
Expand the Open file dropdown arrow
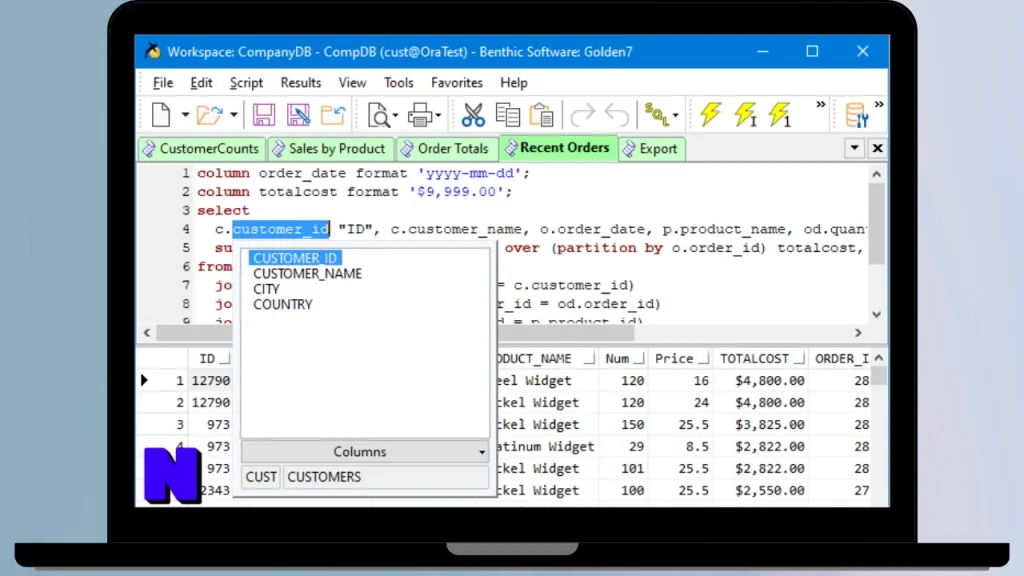point(233,116)
